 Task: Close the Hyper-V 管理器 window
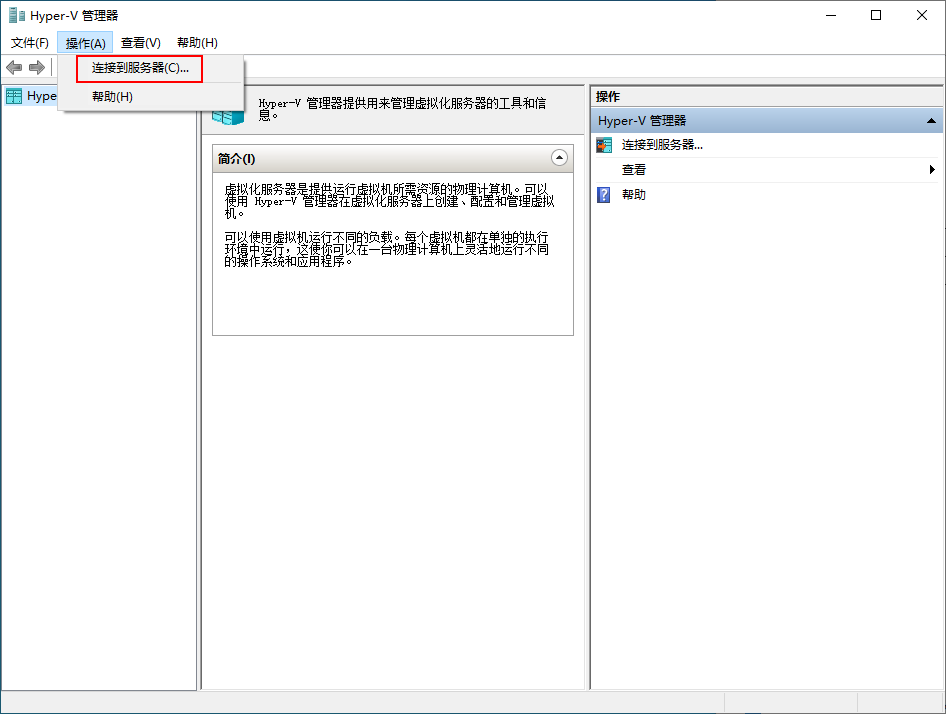922,15
